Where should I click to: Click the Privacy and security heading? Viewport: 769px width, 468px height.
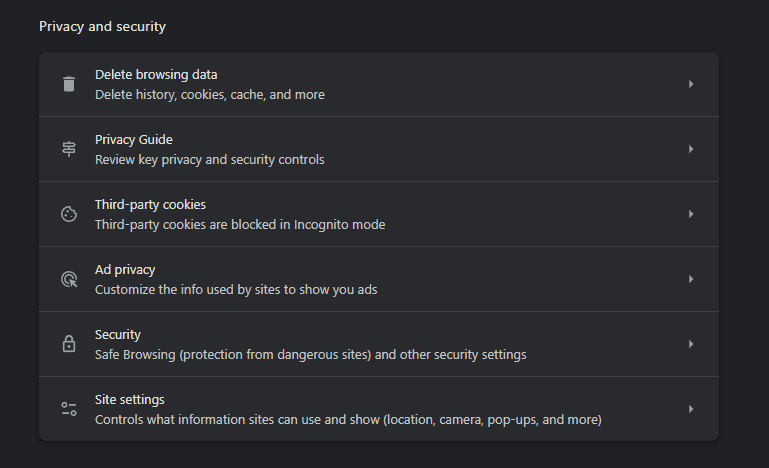point(103,26)
